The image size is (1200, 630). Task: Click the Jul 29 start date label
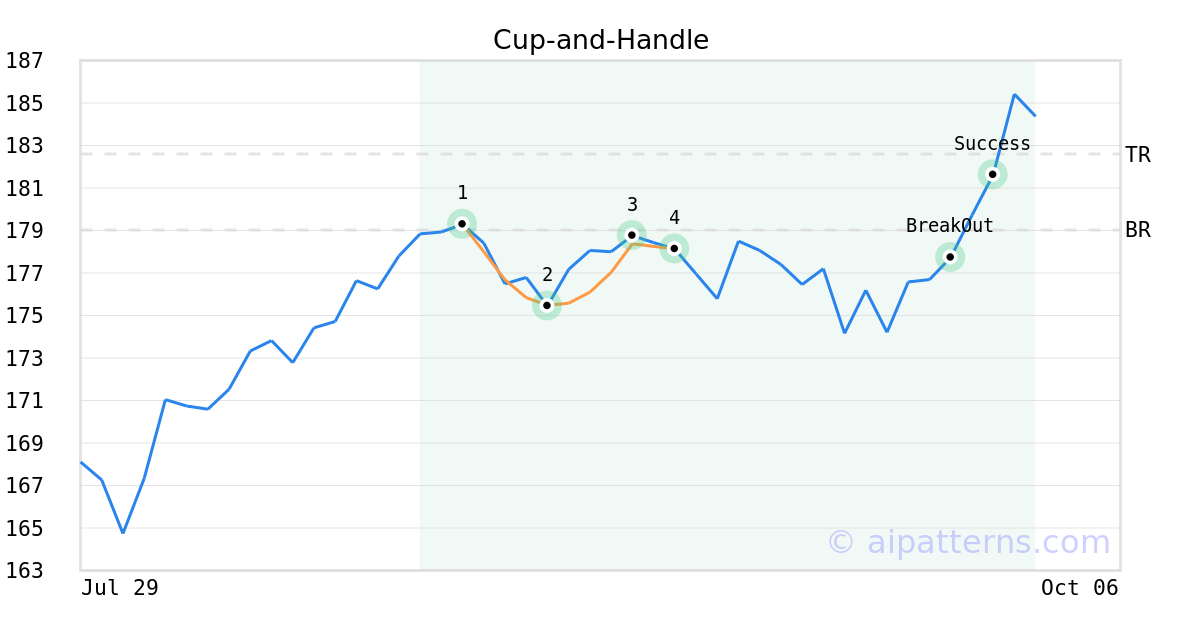120,588
